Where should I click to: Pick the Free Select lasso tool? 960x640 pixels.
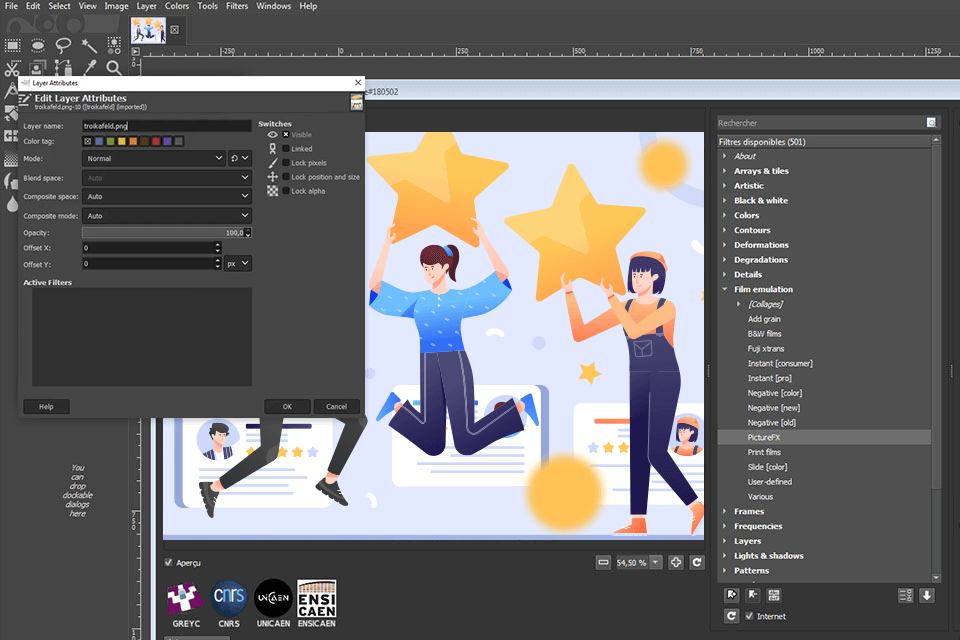click(x=63, y=45)
